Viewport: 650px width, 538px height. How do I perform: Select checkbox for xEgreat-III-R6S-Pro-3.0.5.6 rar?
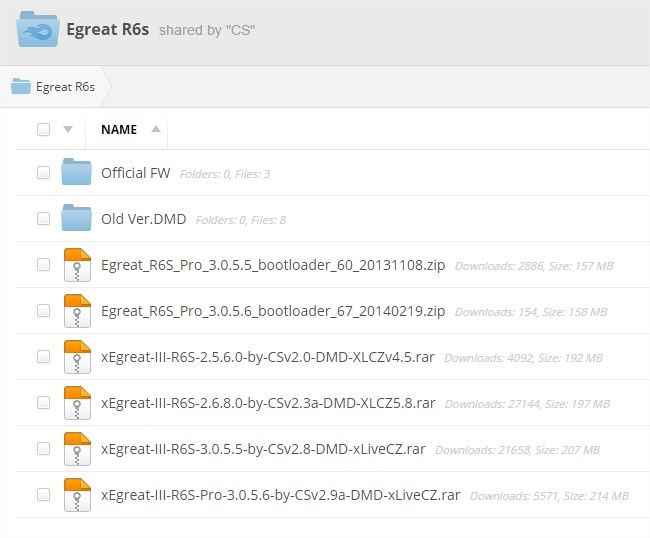coord(44,494)
